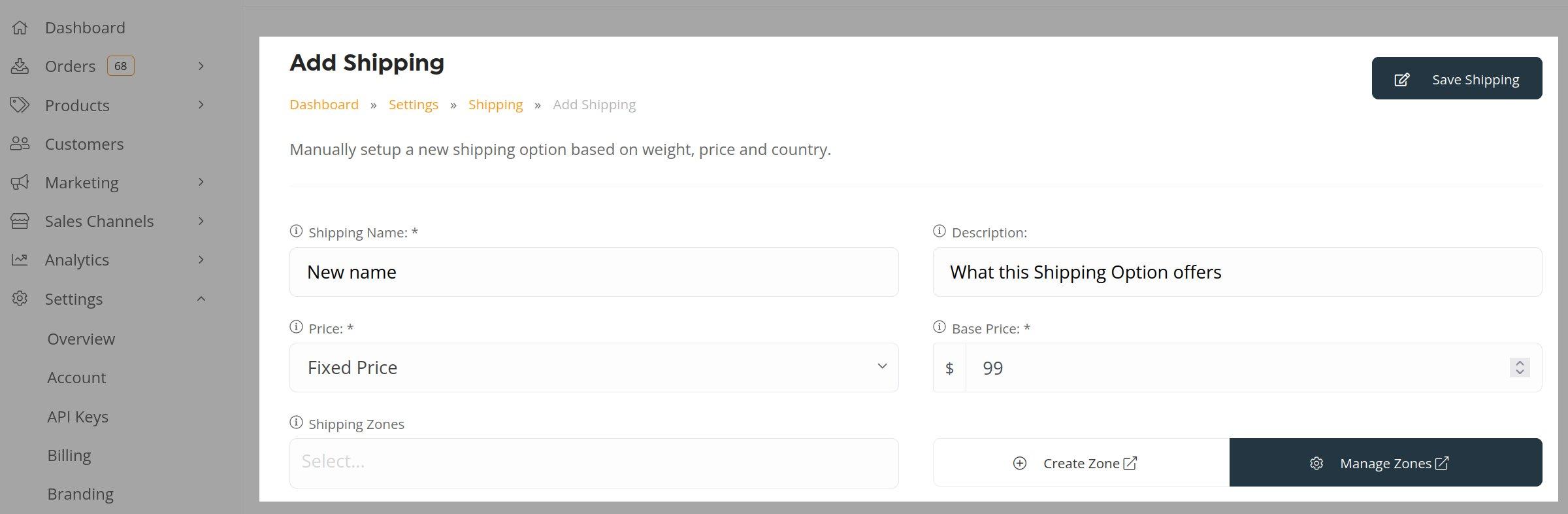Viewport: 1568px width, 514px height.
Task: Click the Base Price stepper arrows
Action: (x=1520, y=368)
